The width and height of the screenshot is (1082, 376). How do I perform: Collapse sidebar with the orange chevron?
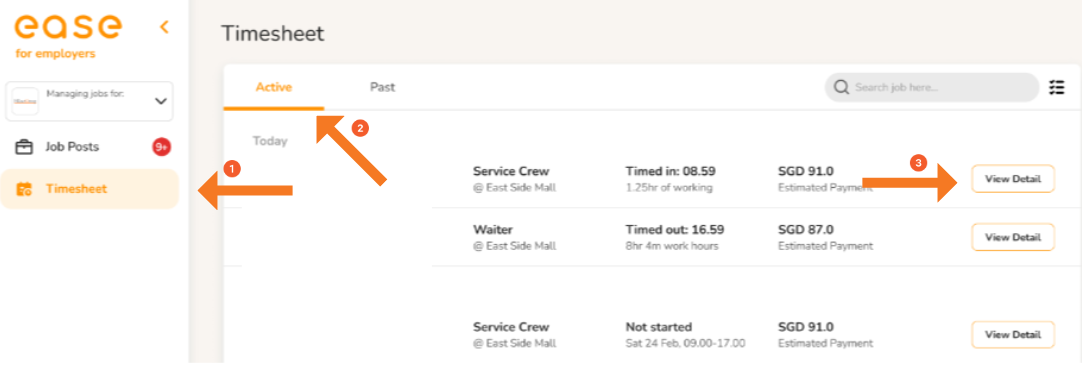164,27
